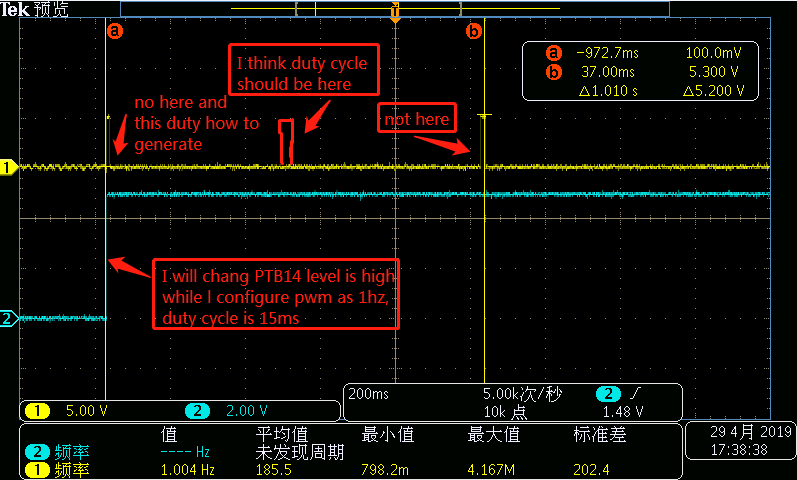Click the 未发现周期 message
This screenshot has width=797, height=480.
(300, 452)
